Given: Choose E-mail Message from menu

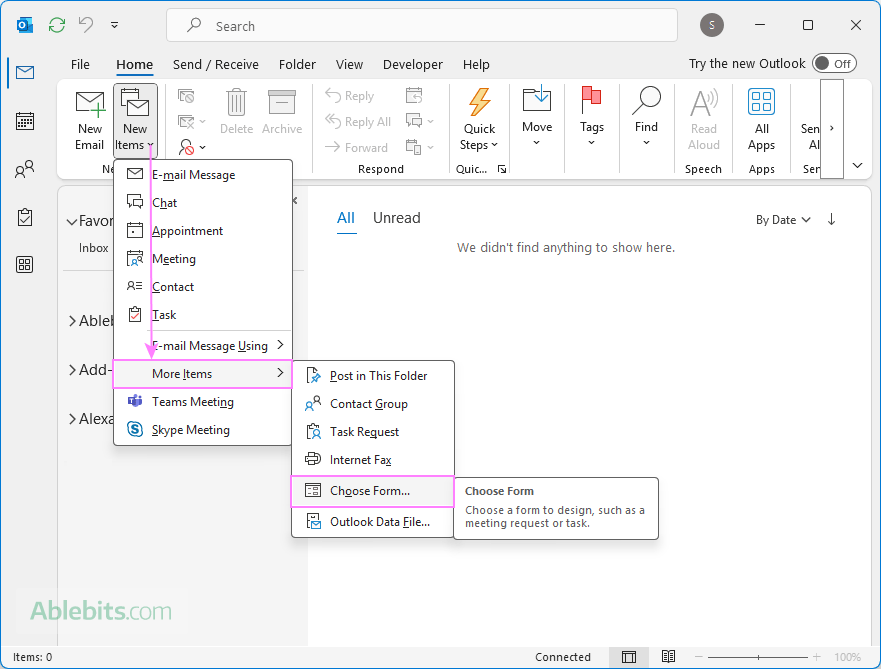Looking at the screenshot, I should pos(203,175).
